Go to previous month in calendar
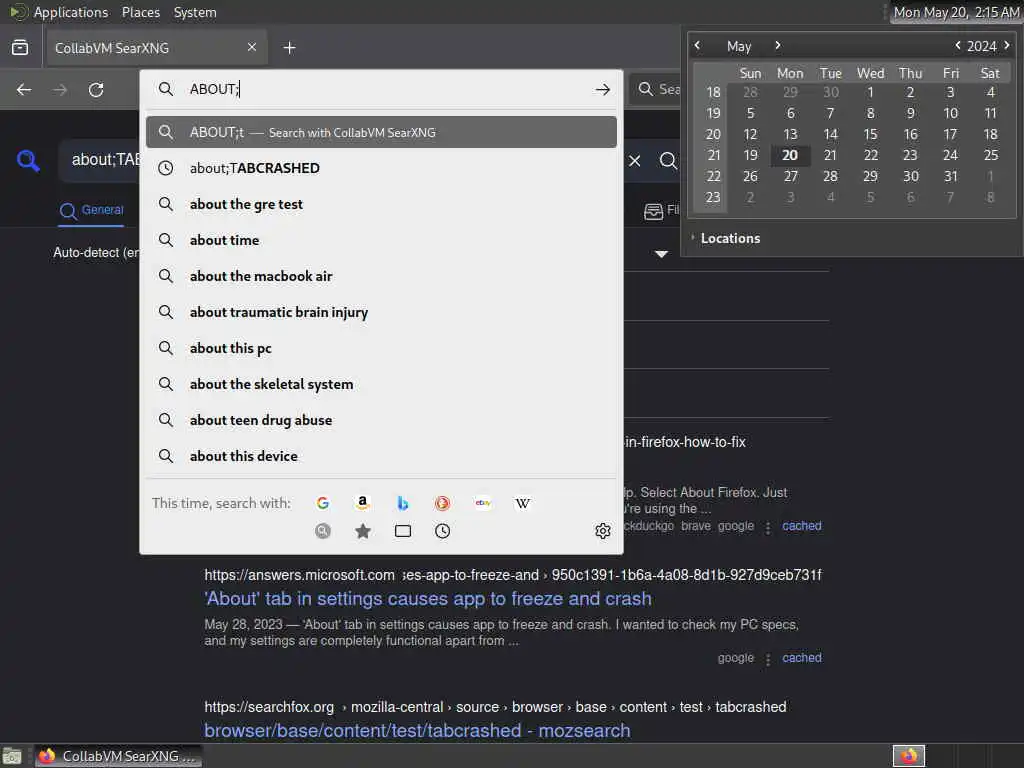 click(x=697, y=45)
